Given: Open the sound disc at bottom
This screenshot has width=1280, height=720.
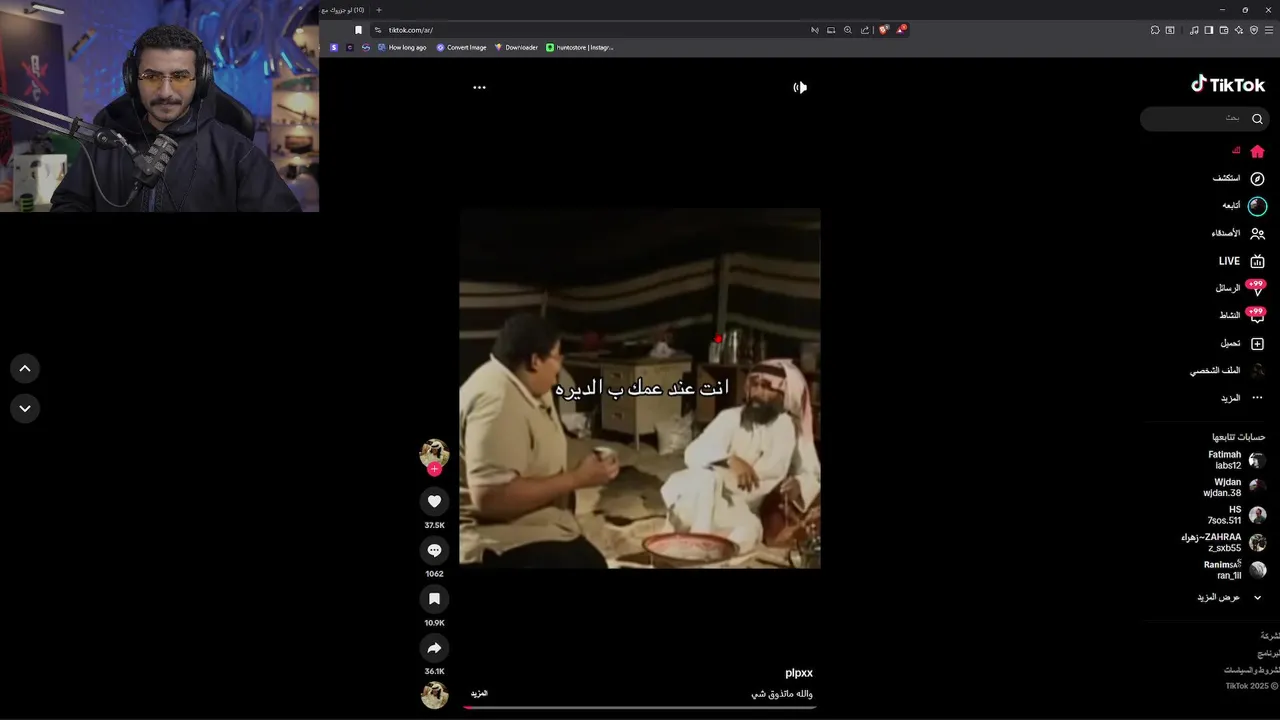Looking at the screenshot, I should (x=434, y=694).
